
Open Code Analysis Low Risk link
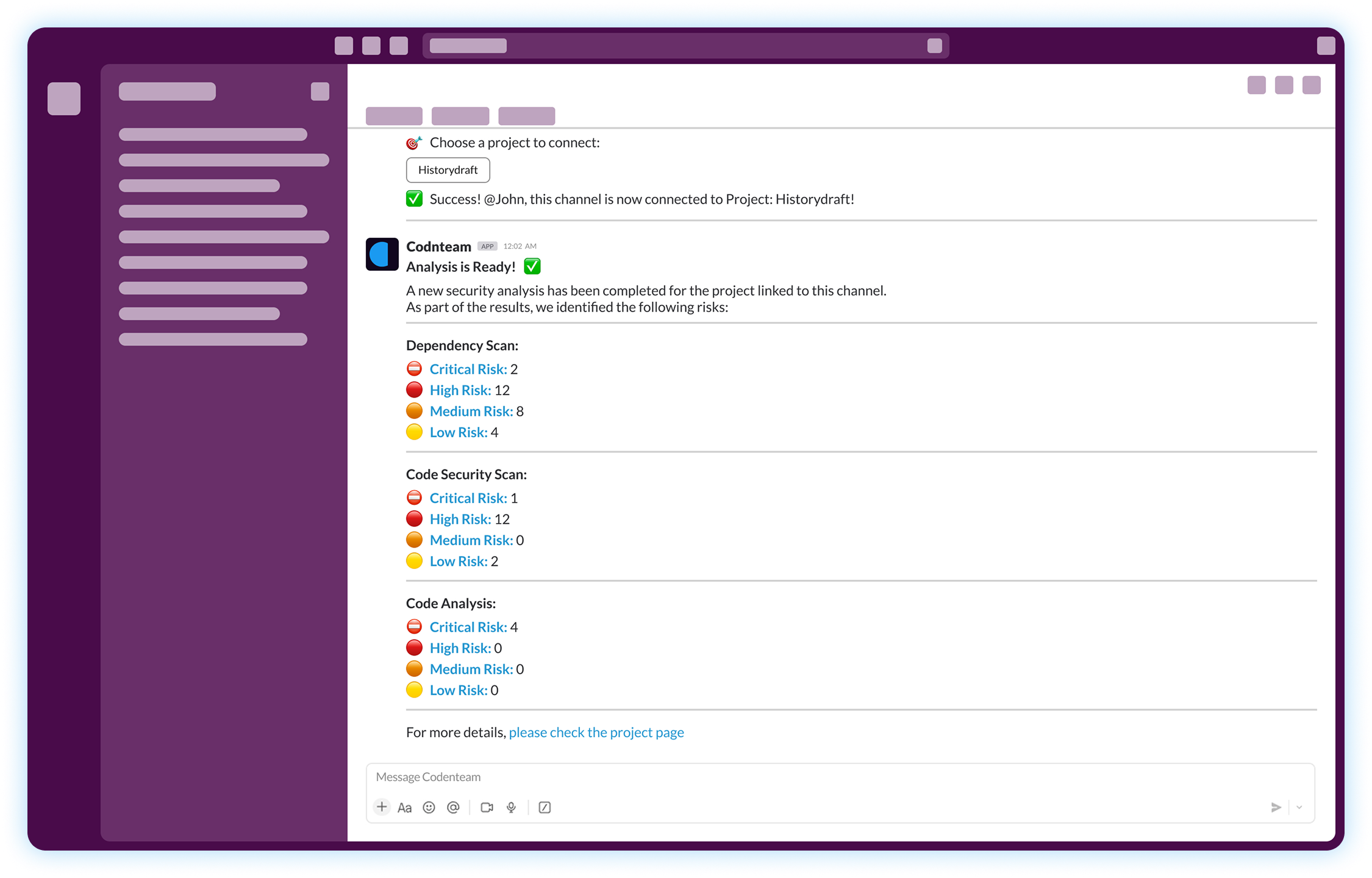(459, 690)
